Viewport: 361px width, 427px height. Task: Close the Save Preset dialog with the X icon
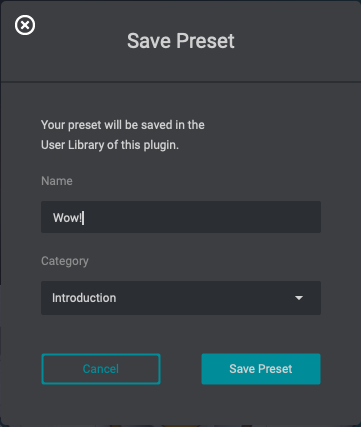25,25
